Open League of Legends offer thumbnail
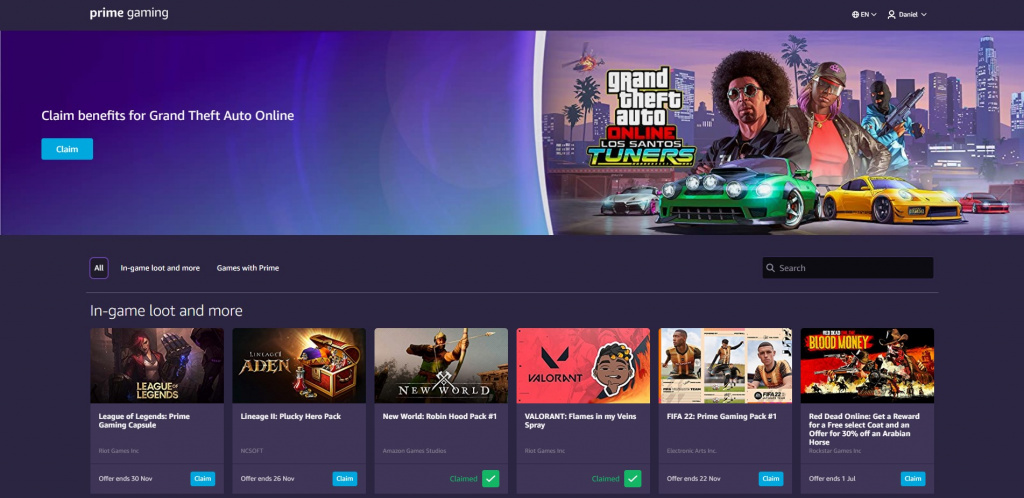 157,366
